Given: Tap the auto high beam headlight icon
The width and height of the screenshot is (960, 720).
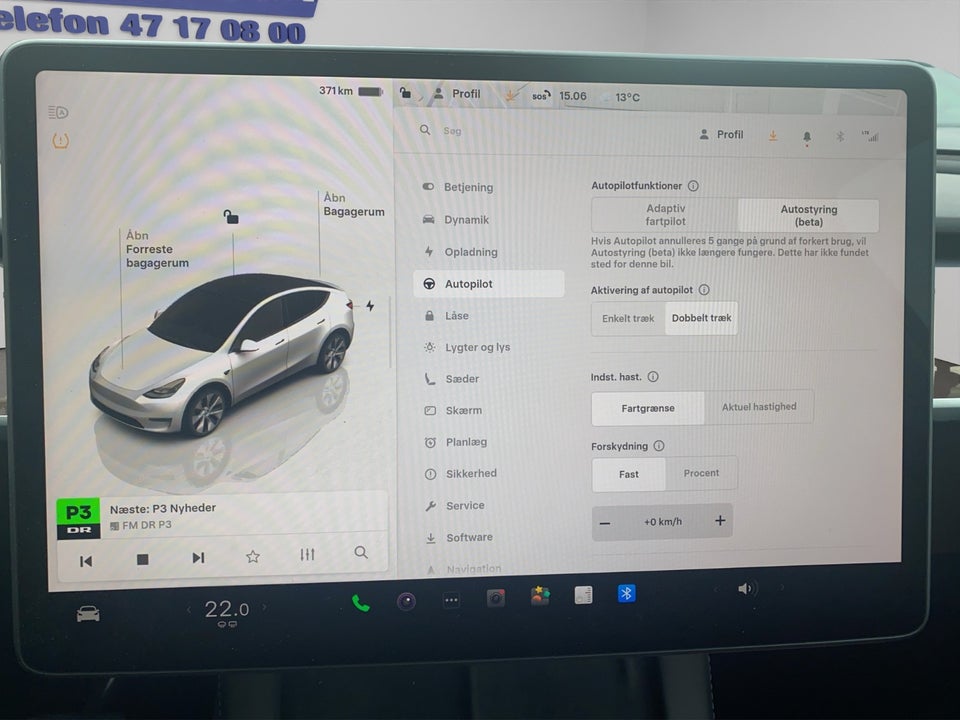Looking at the screenshot, I should (x=58, y=112).
